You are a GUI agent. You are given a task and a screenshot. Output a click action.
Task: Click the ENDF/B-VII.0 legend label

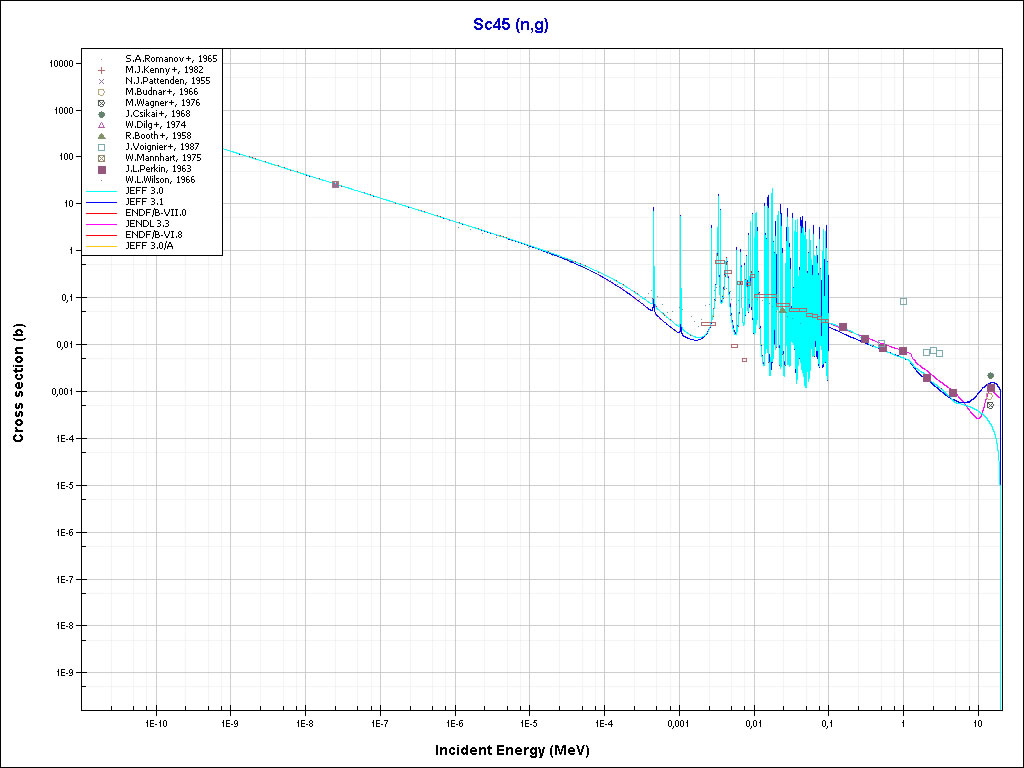pos(155,213)
